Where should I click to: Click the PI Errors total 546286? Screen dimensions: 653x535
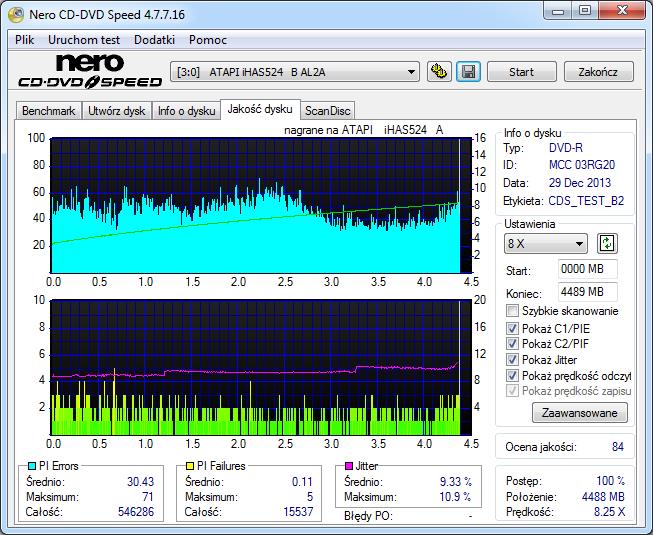pyautogui.click(x=136, y=512)
